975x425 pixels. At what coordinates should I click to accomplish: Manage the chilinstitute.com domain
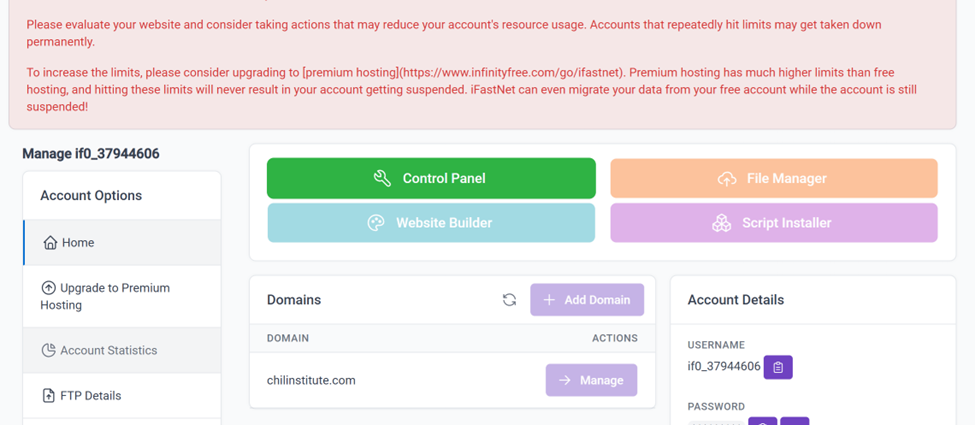coord(591,380)
